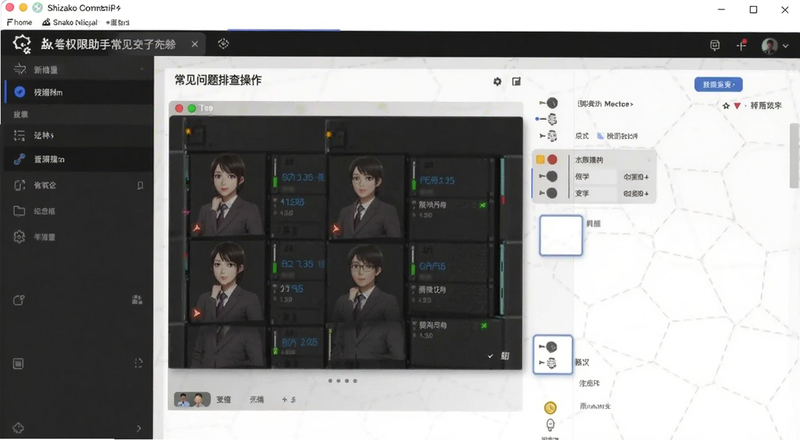
Task: Click the top key-and-clock node icon
Action: [549, 103]
